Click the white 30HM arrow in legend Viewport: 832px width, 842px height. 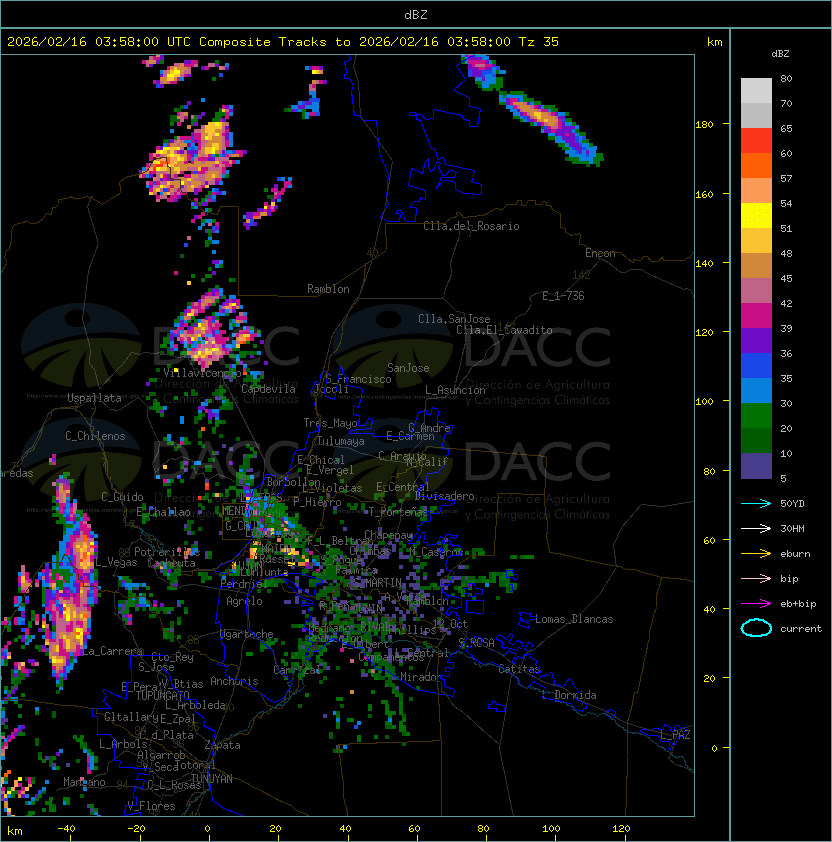(x=756, y=528)
